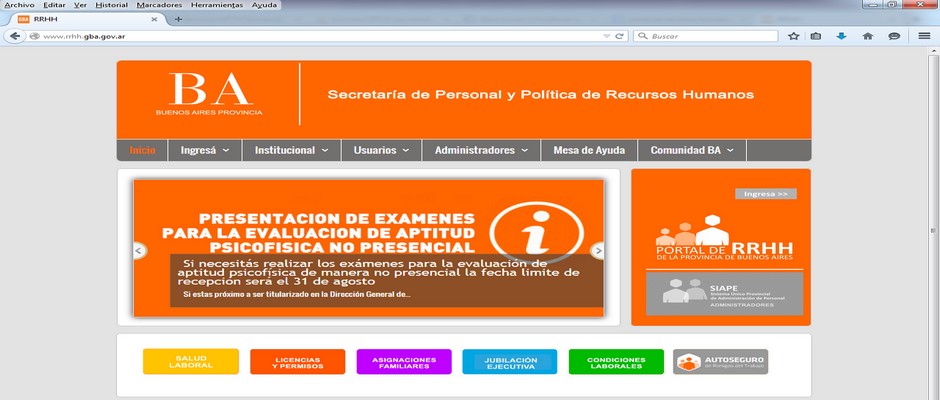The height and width of the screenshot is (400, 940).
Task: Click the Ingresa >> button
Action: (765, 194)
